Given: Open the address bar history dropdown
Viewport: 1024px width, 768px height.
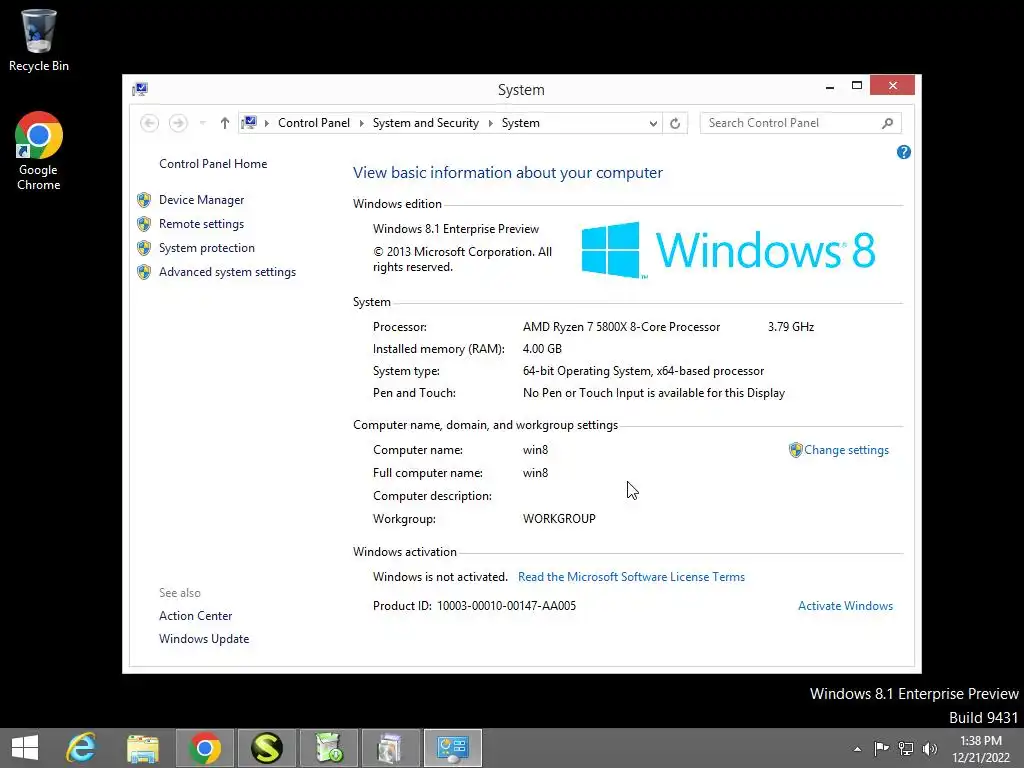Looking at the screenshot, I should pos(652,123).
